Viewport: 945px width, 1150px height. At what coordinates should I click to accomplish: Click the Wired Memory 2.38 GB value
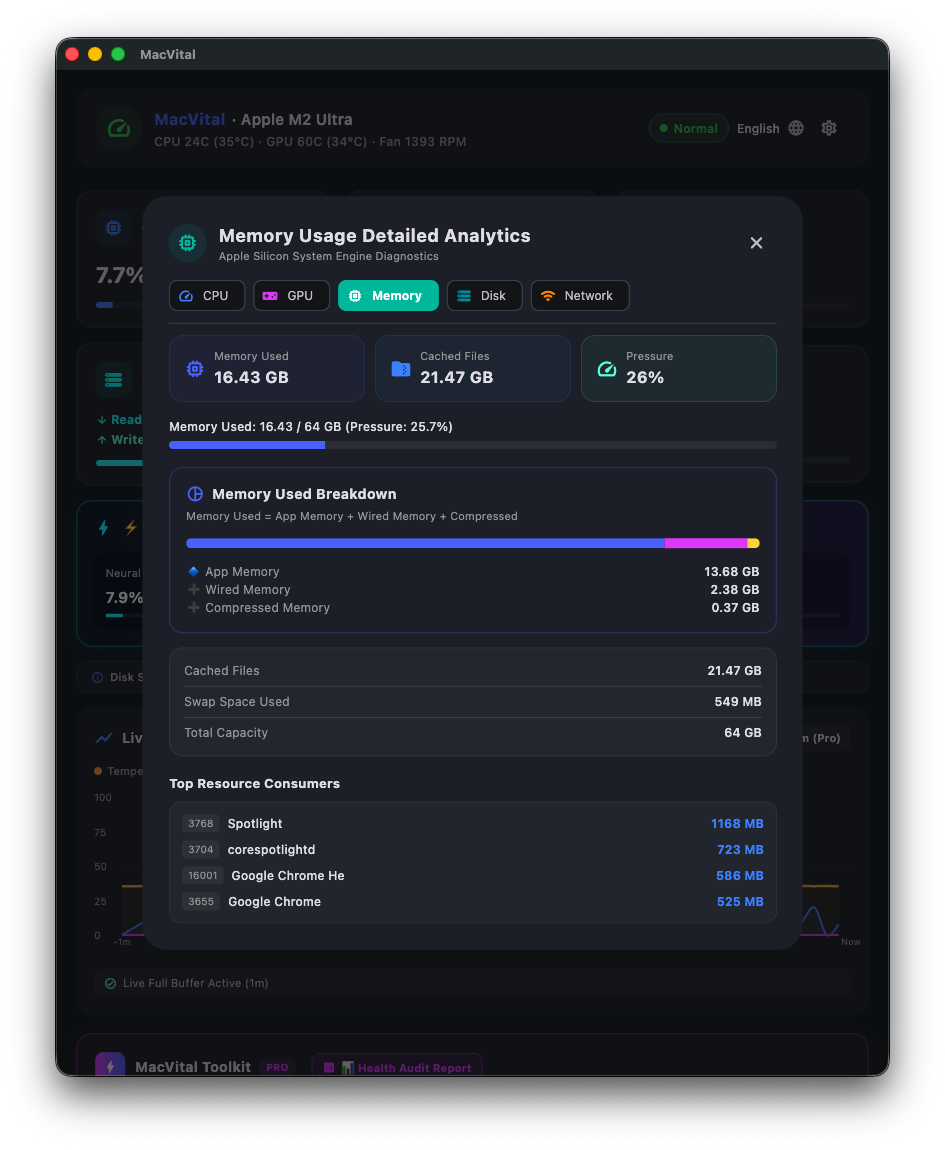(734, 590)
